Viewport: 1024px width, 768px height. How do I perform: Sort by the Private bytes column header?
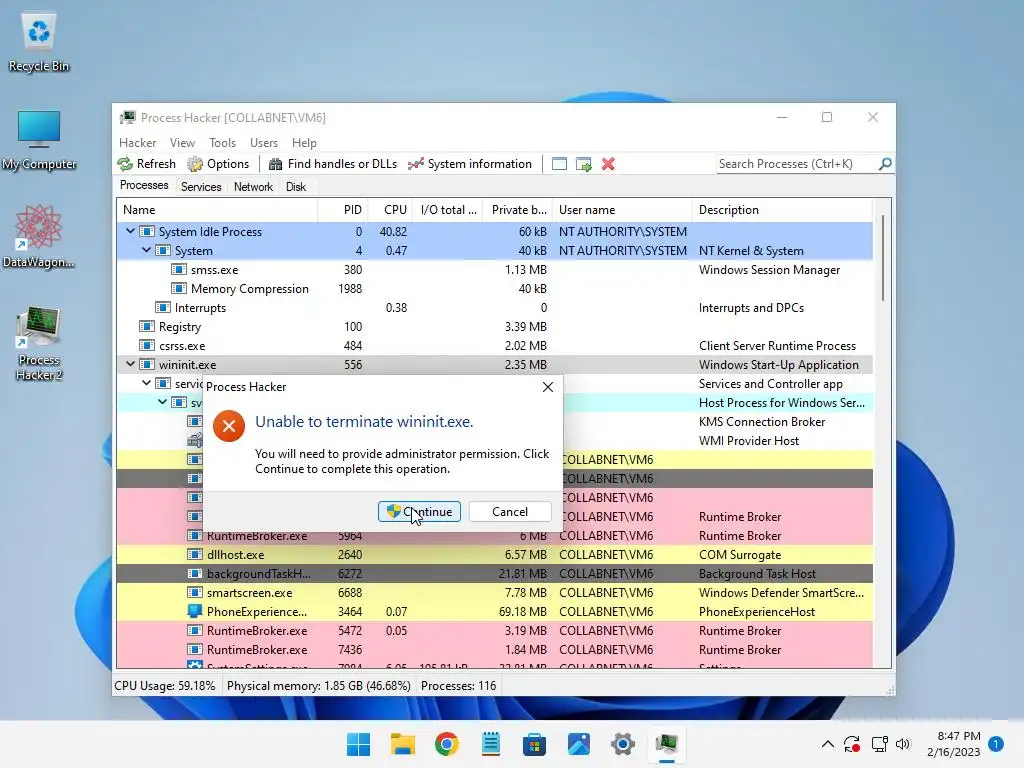[x=518, y=210]
